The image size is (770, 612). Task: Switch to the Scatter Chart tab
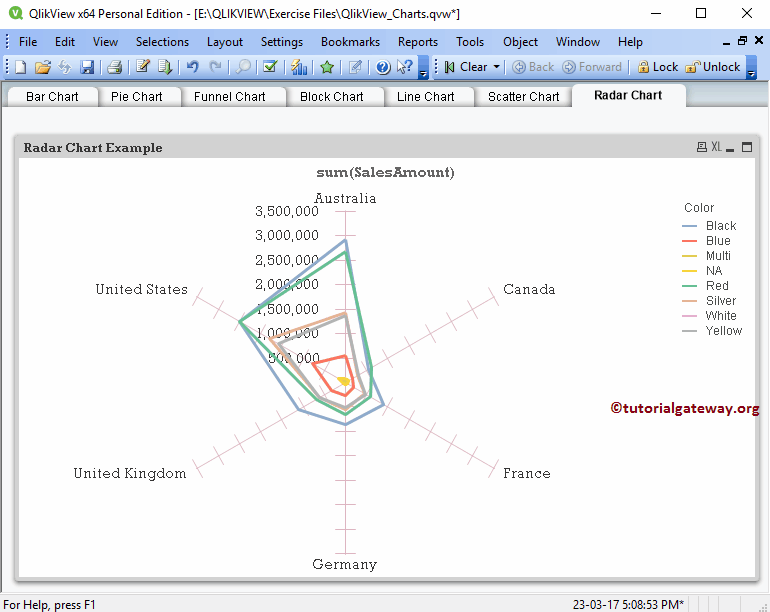click(x=523, y=97)
